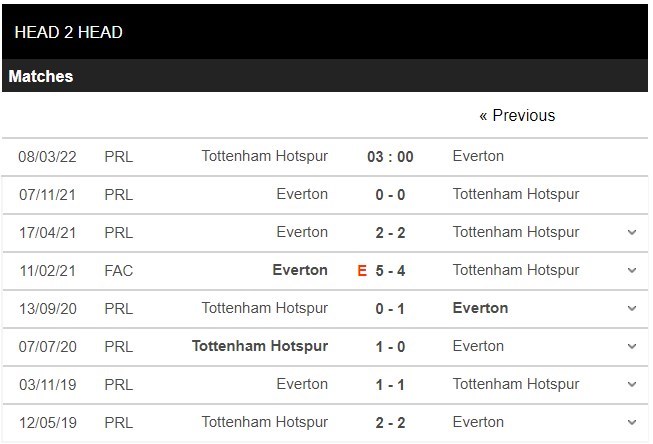Viewport: 653px width, 444px height.
Task: Open the 5 - 4 FAC match score
Action: coord(390,270)
